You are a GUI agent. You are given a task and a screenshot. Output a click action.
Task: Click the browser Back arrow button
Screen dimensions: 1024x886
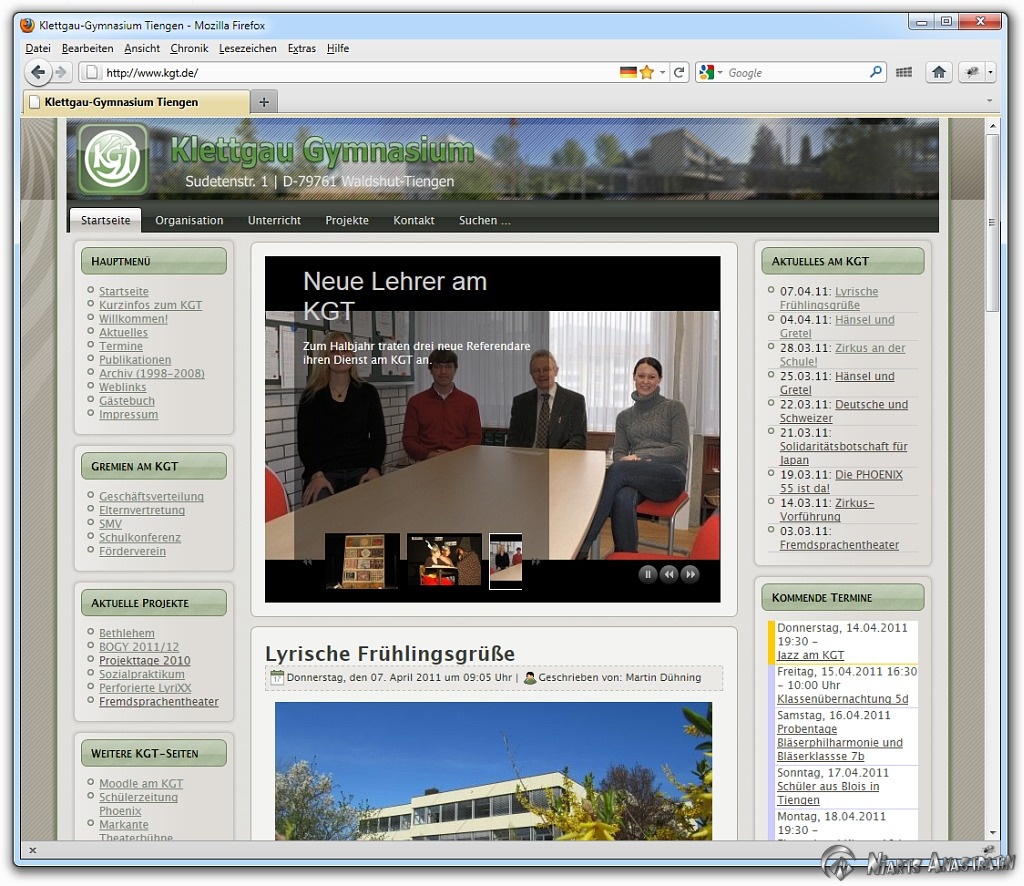(x=38, y=72)
